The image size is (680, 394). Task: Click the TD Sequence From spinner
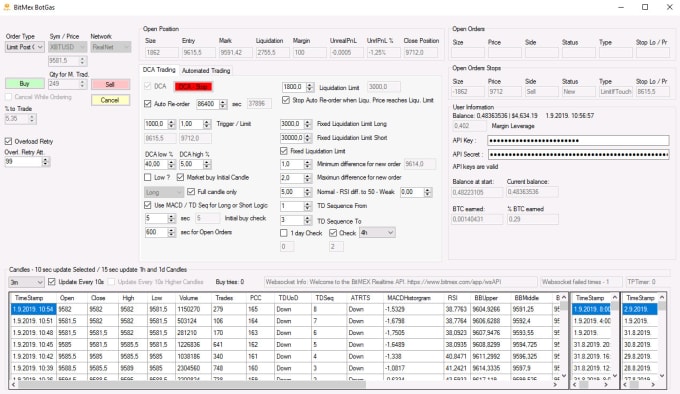click(307, 206)
